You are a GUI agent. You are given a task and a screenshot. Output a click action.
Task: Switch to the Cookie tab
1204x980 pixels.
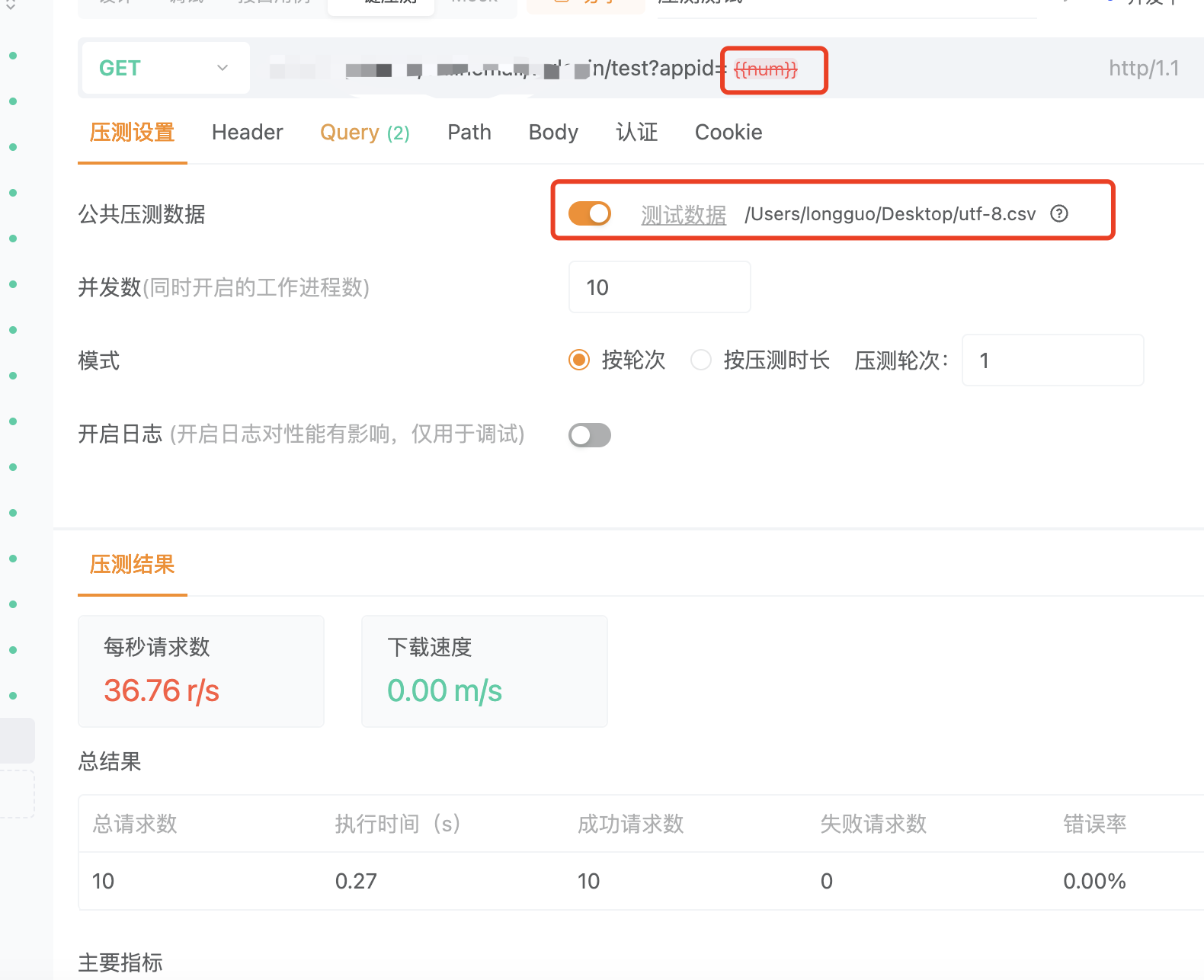click(728, 133)
